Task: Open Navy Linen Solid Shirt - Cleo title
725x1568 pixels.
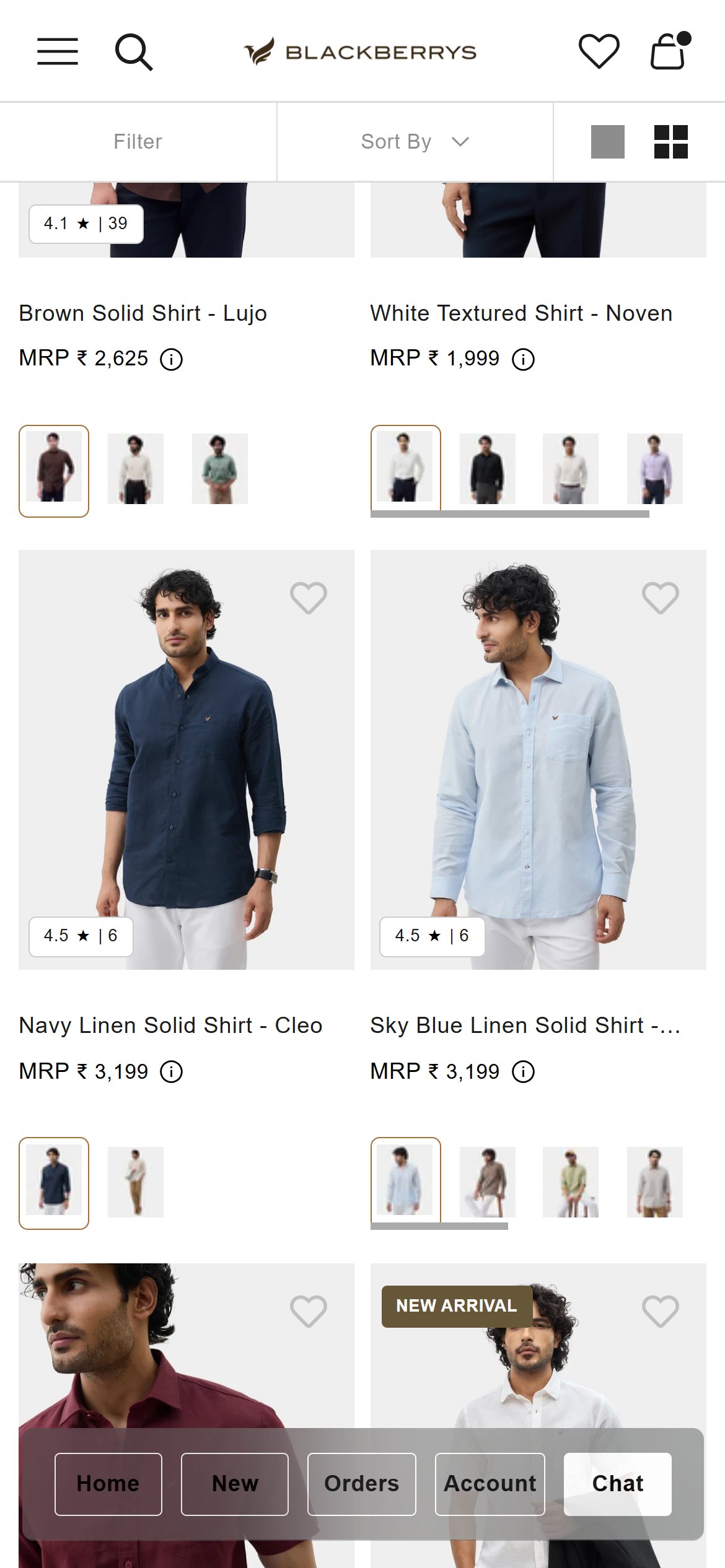Action: click(170, 1026)
